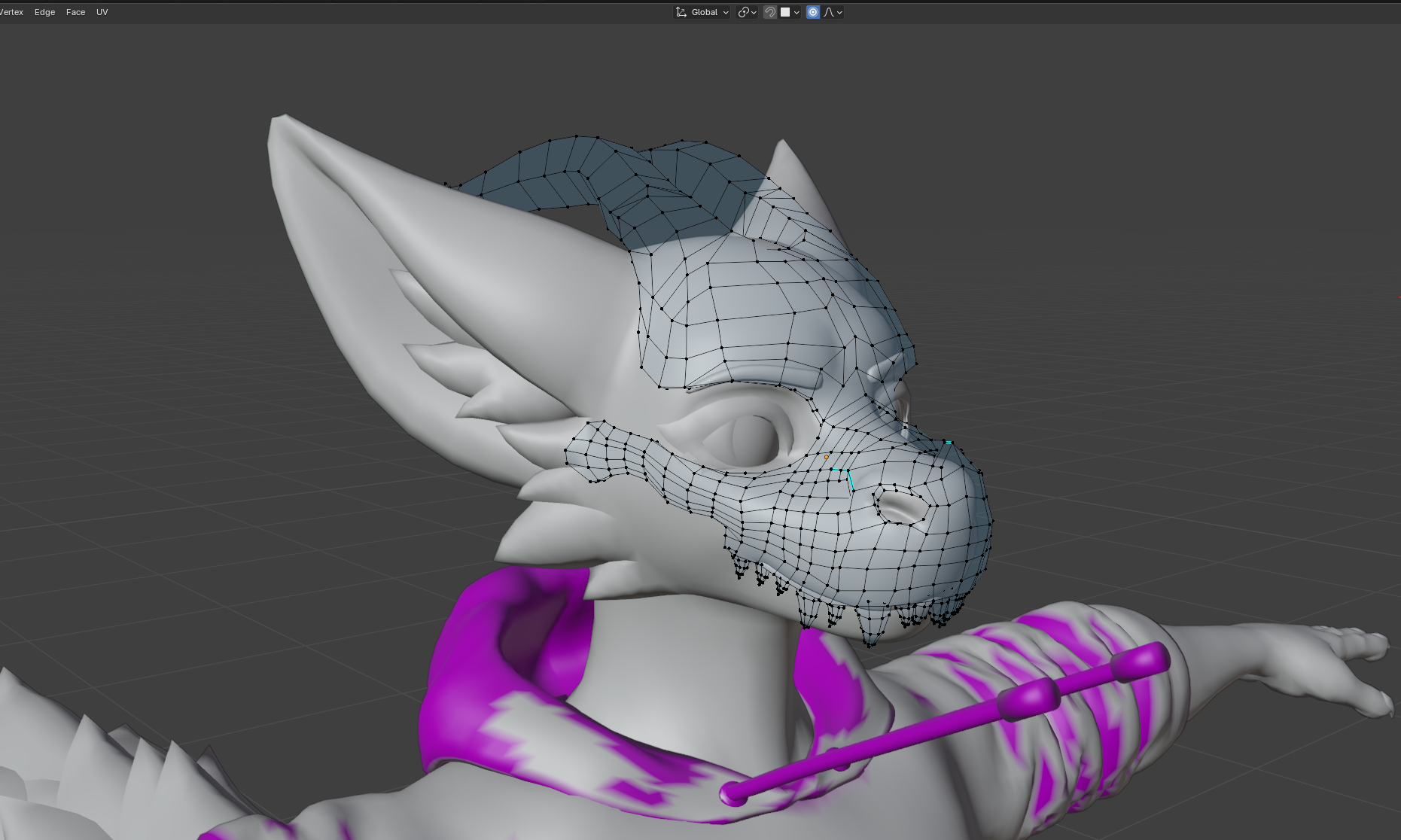The width and height of the screenshot is (1401, 840).
Task: Open the transform pivot point dropdown
Action: [x=747, y=12]
